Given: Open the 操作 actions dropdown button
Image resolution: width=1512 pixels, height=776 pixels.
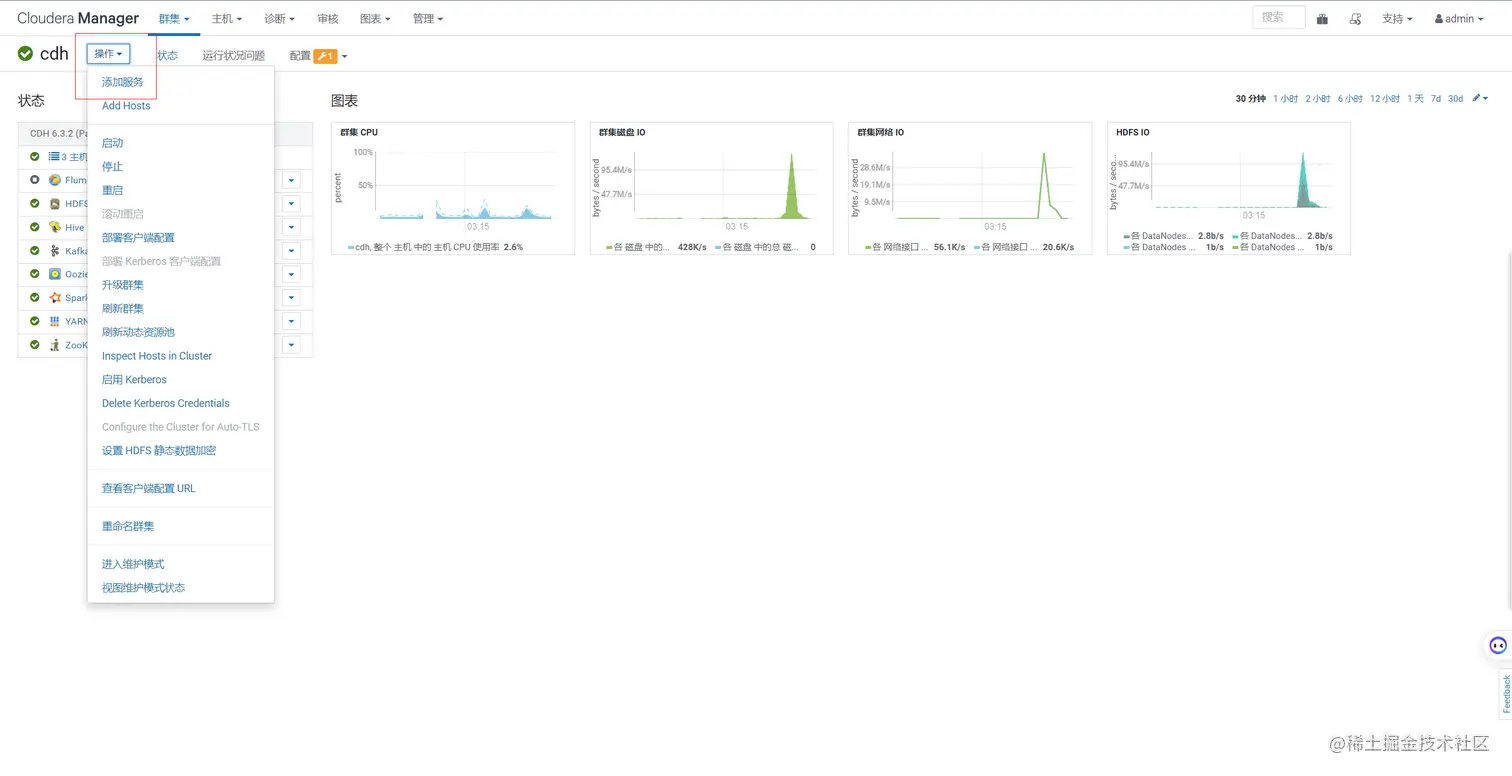Looking at the screenshot, I should coord(108,54).
